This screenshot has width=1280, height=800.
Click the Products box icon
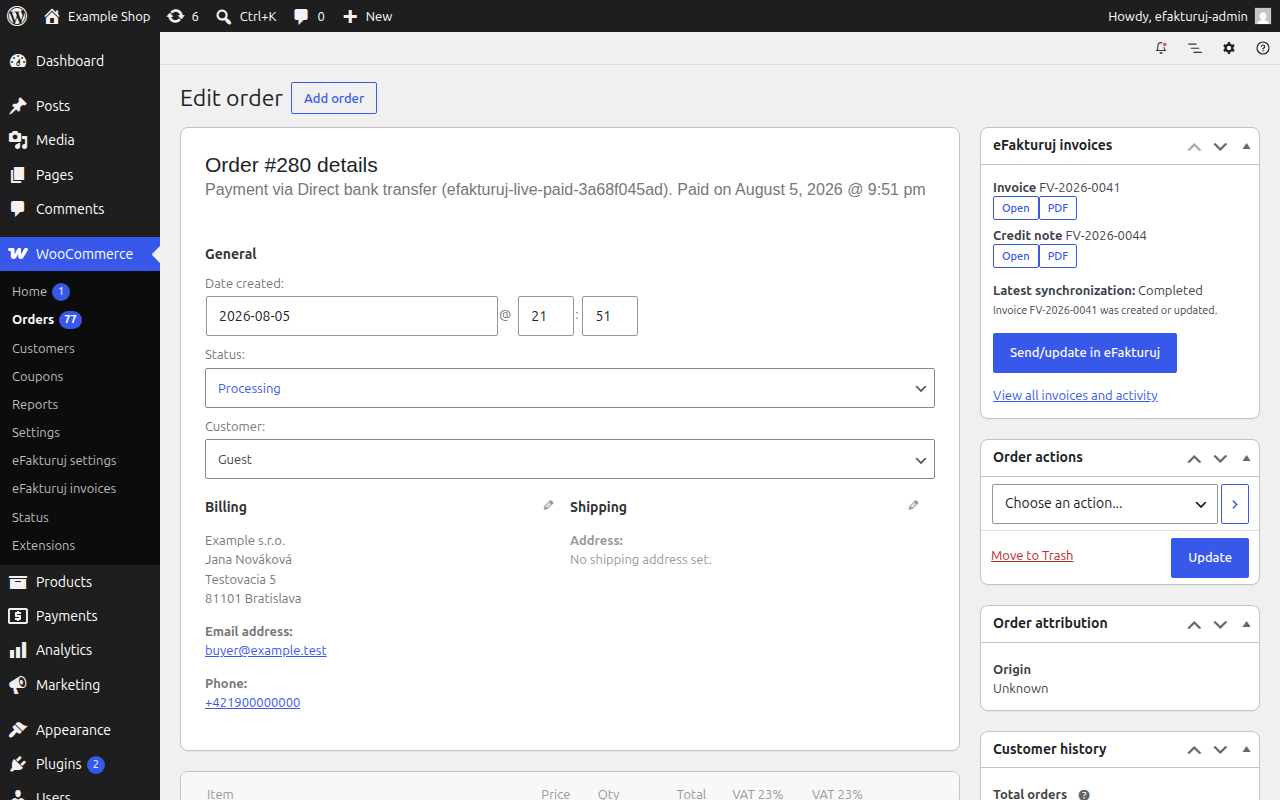pos(18,582)
